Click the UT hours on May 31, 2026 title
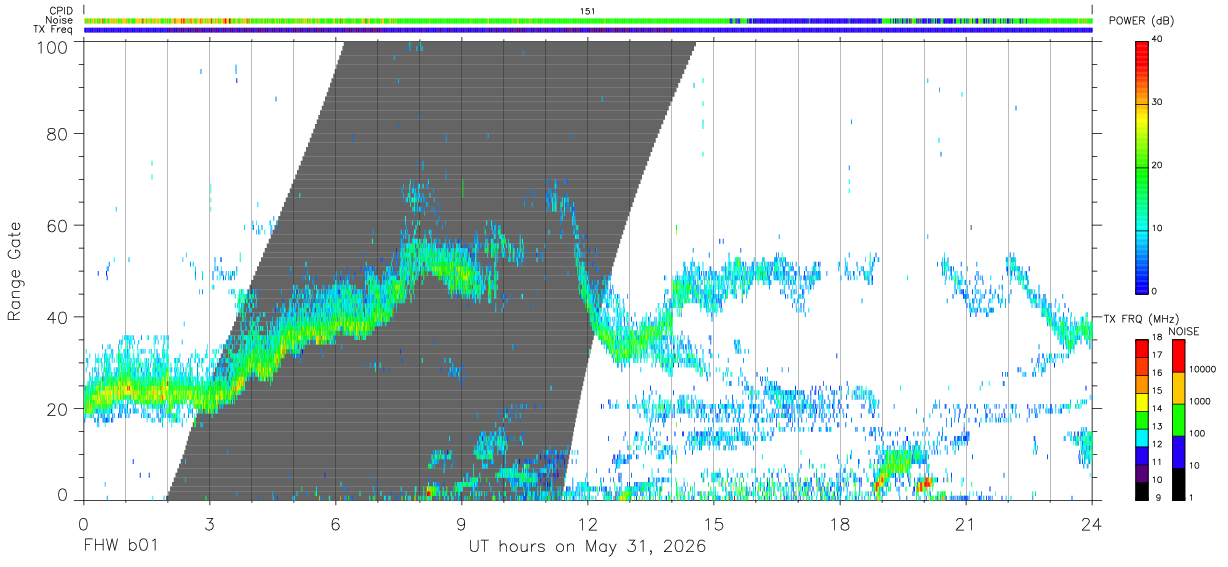This screenshot has width=1228, height=567. coord(588,547)
